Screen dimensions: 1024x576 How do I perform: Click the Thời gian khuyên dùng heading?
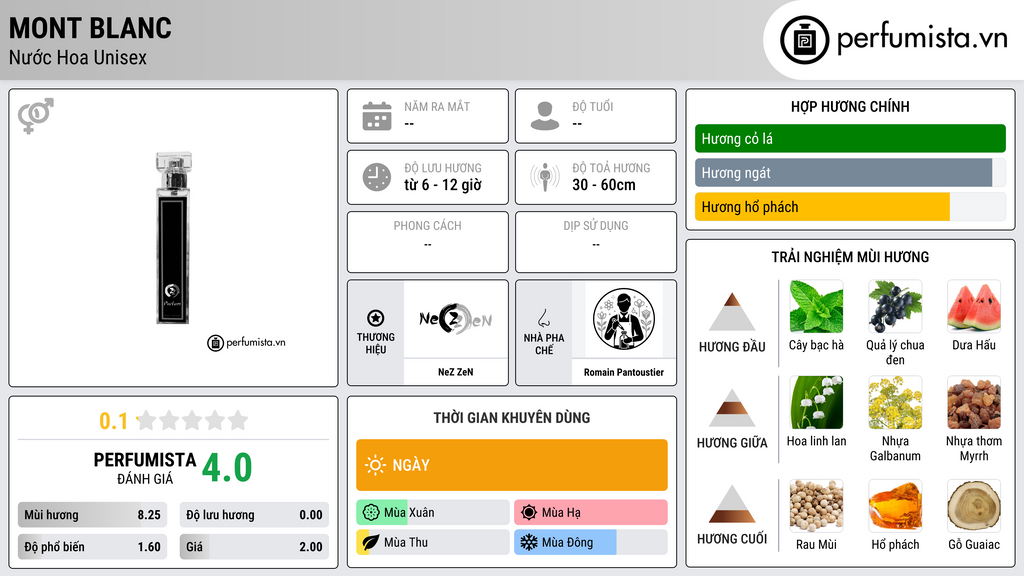pyautogui.click(x=512, y=418)
